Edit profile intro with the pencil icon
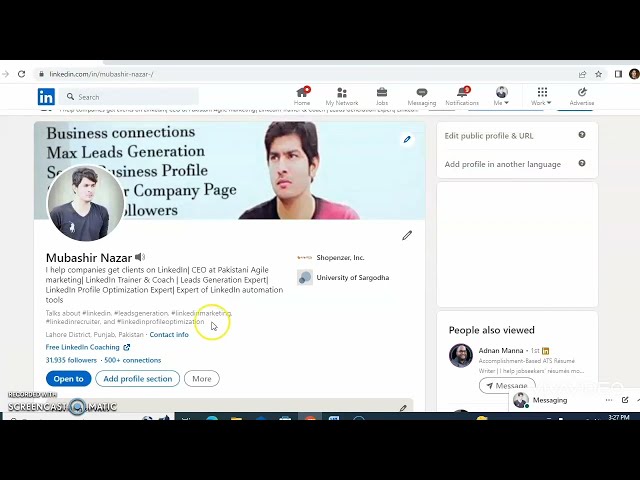The image size is (640, 480). (407, 236)
